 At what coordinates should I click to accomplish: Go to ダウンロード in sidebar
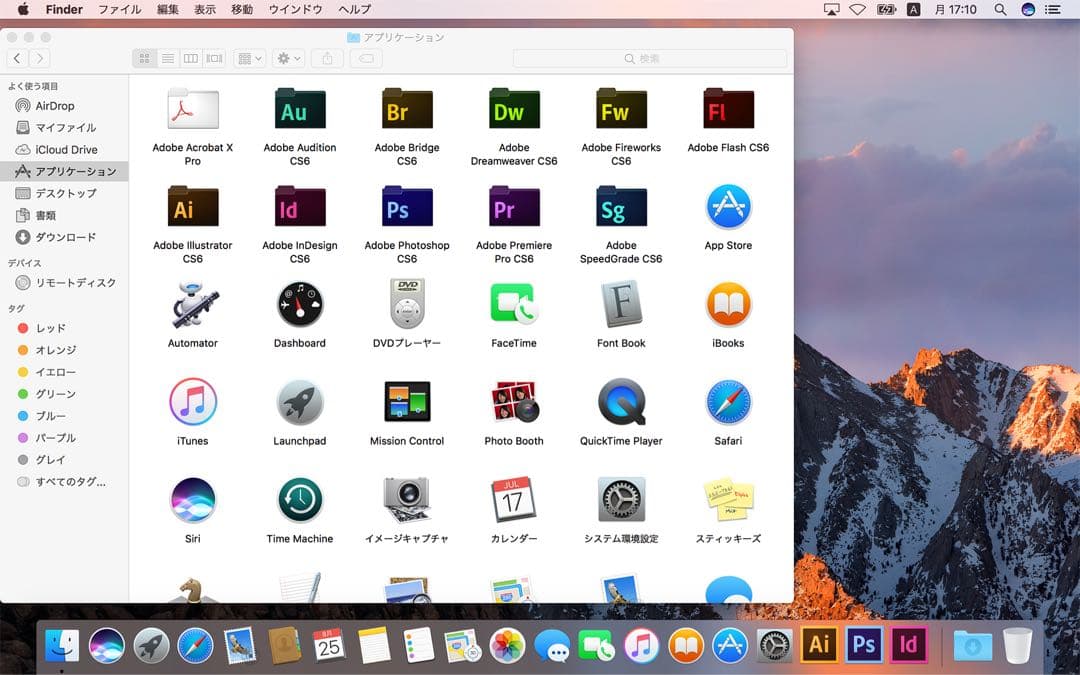tap(65, 237)
